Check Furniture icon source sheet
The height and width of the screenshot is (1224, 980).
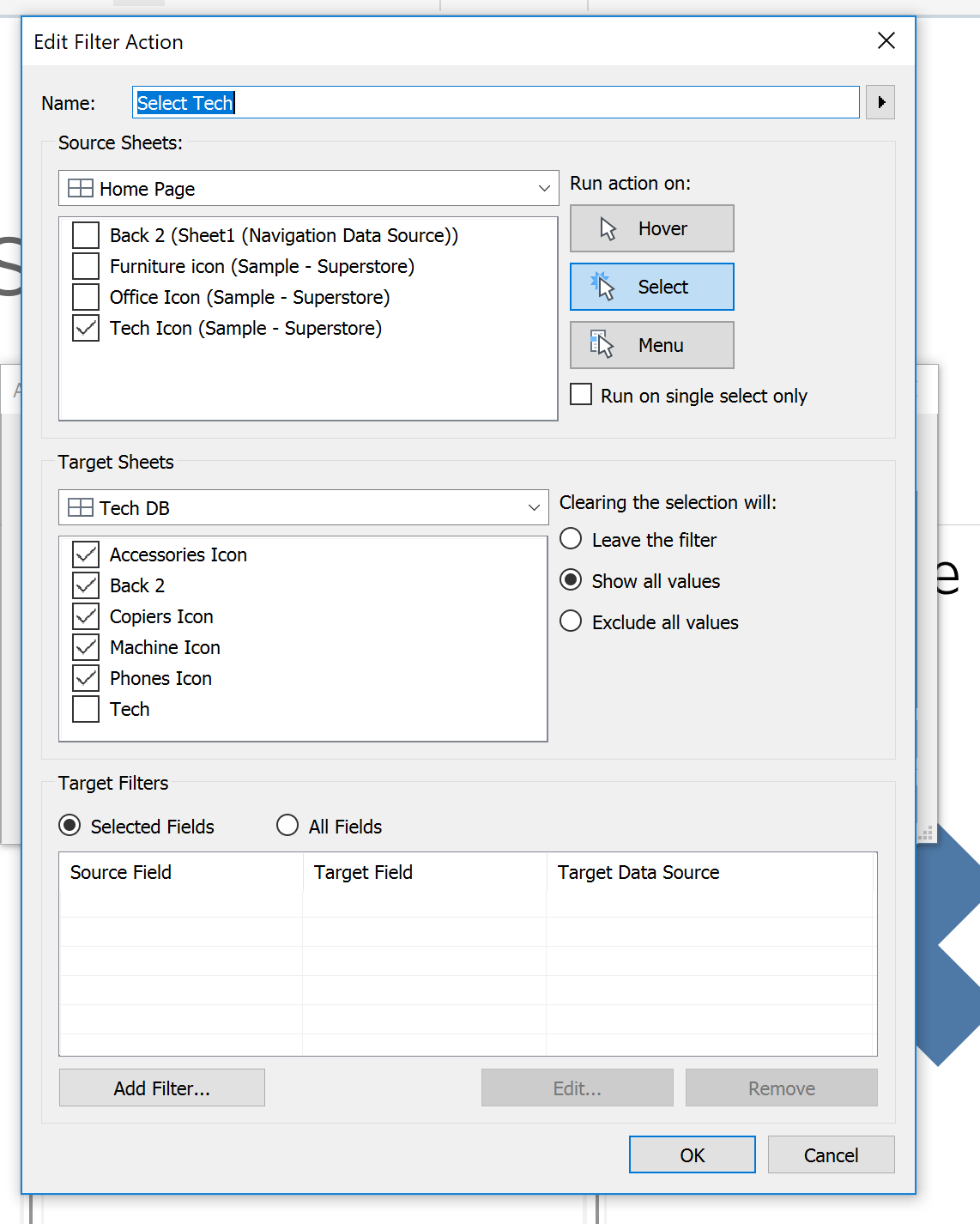tap(85, 265)
